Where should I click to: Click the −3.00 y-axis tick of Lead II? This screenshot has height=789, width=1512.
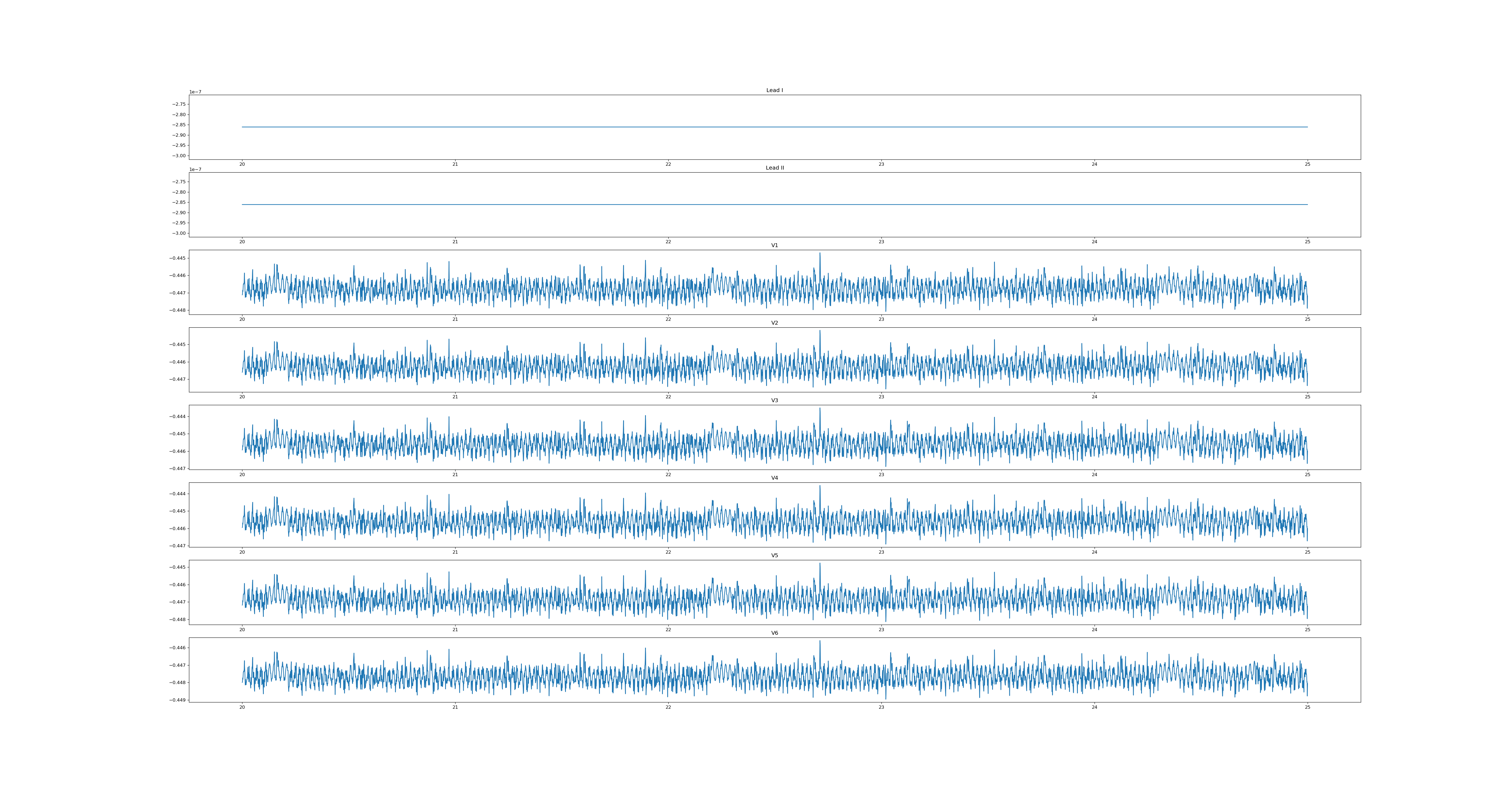[179, 233]
